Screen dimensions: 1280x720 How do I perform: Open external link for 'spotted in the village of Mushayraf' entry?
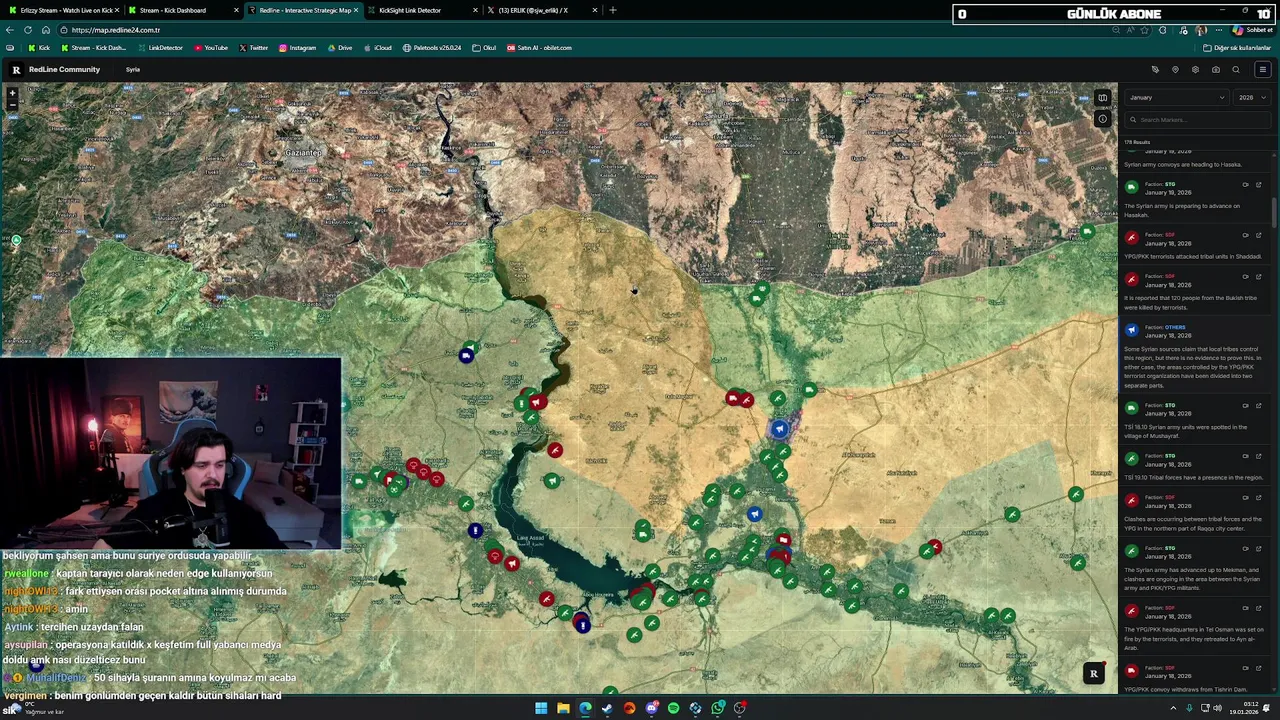[x=1259, y=406]
